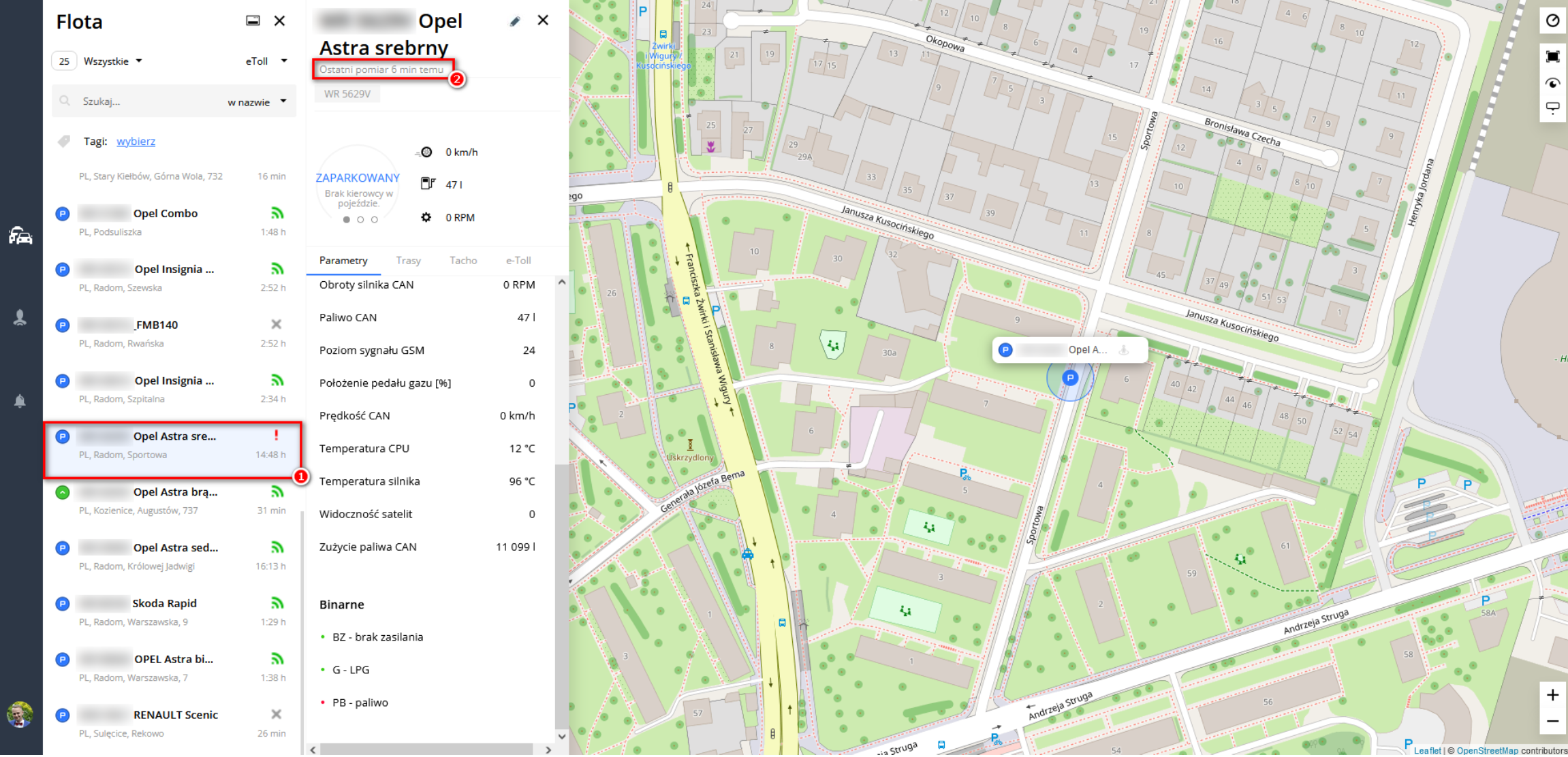Click the speedometer gauge map control
Screen dimensions: 1568x757
(1552, 20)
